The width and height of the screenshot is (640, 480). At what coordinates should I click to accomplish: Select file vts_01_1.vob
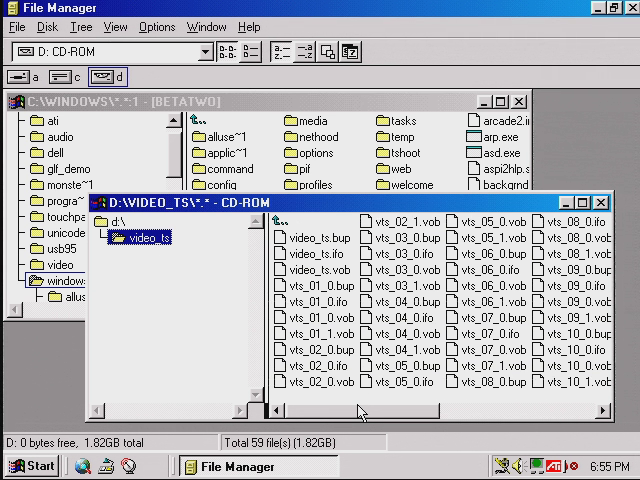pos(314,334)
